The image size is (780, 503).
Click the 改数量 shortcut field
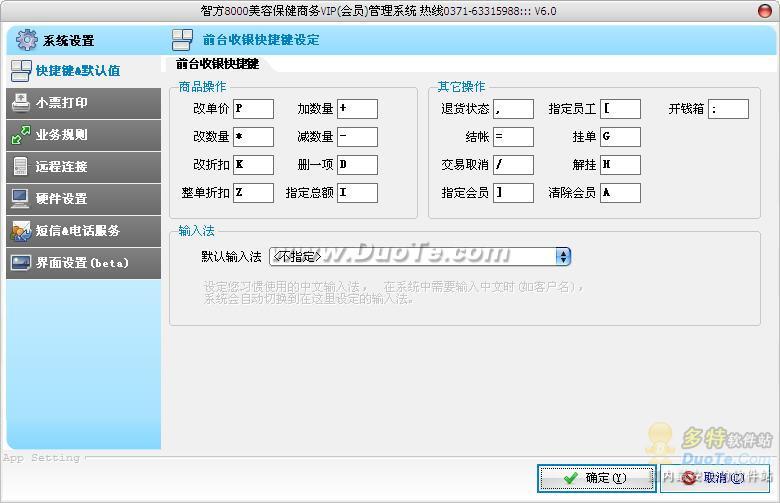click(x=253, y=137)
